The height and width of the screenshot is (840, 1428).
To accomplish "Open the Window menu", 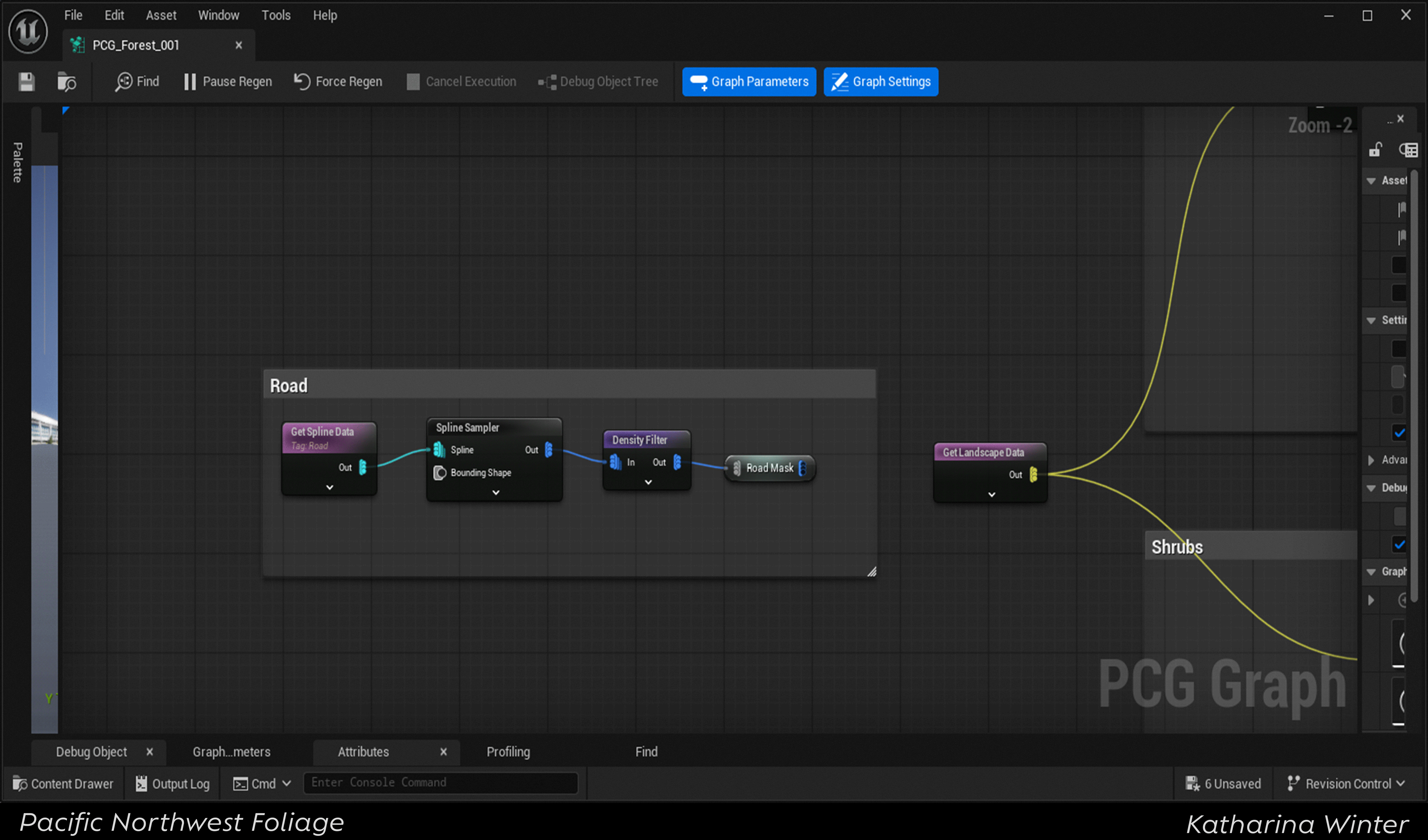I will click(x=219, y=15).
